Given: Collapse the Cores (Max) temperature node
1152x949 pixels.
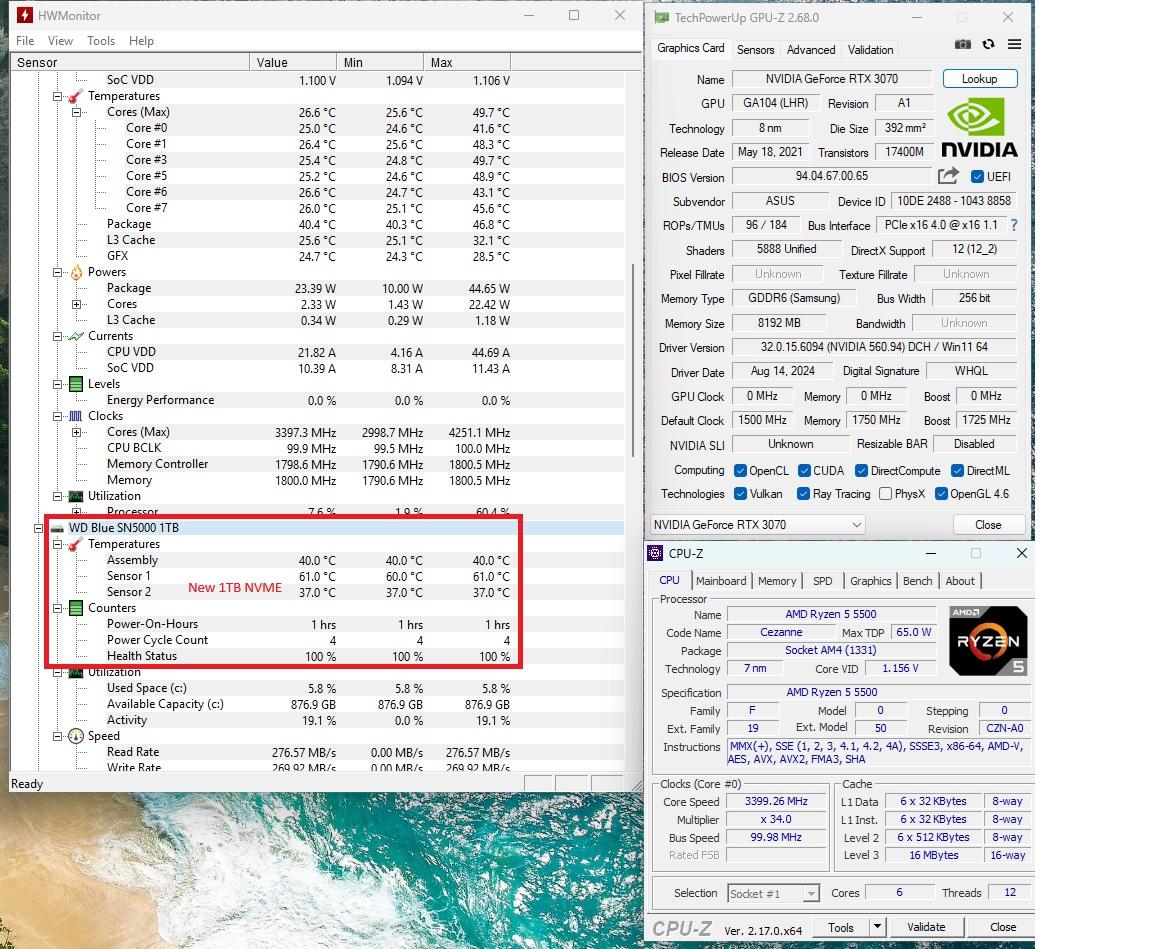Looking at the screenshot, I should (x=76, y=112).
